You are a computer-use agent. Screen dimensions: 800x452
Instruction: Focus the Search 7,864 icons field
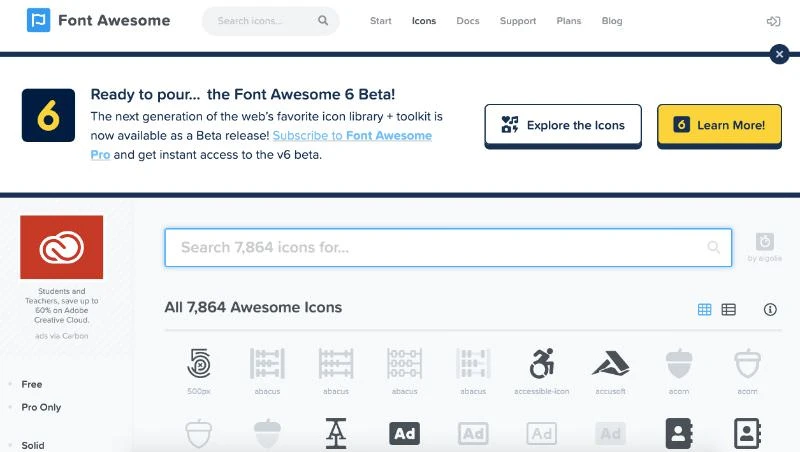click(x=440, y=247)
